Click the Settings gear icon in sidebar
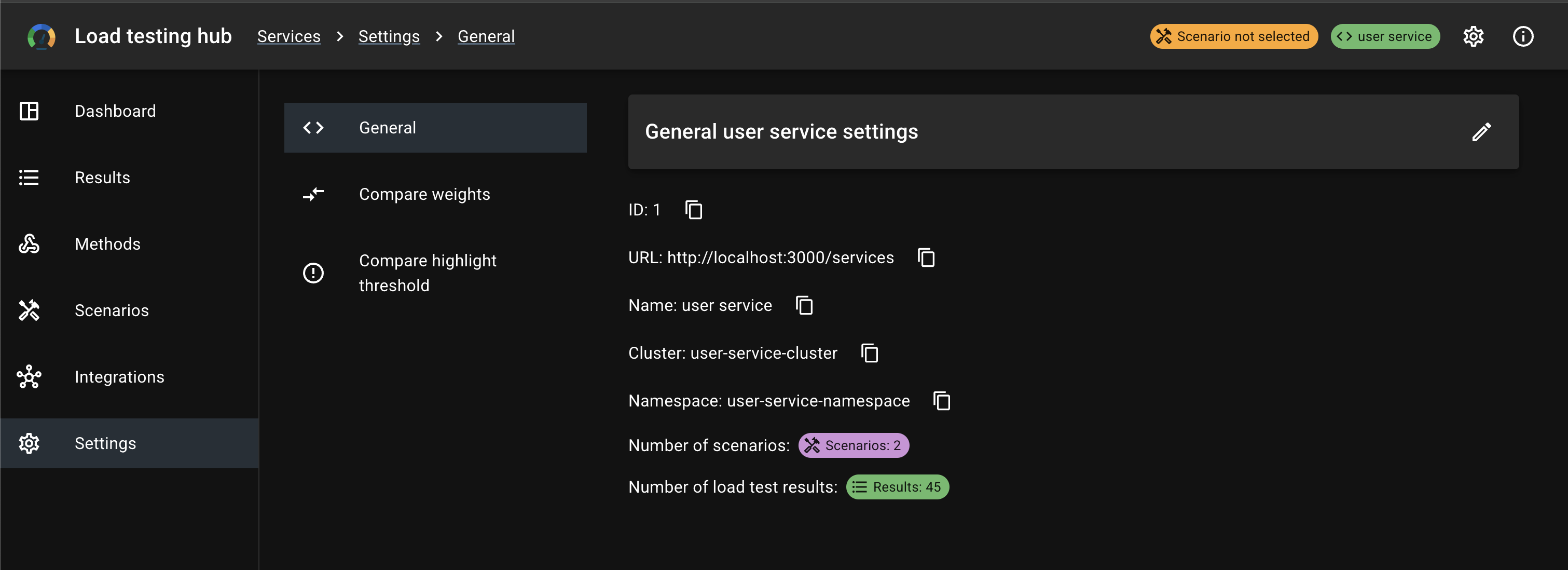 click(29, 443)
